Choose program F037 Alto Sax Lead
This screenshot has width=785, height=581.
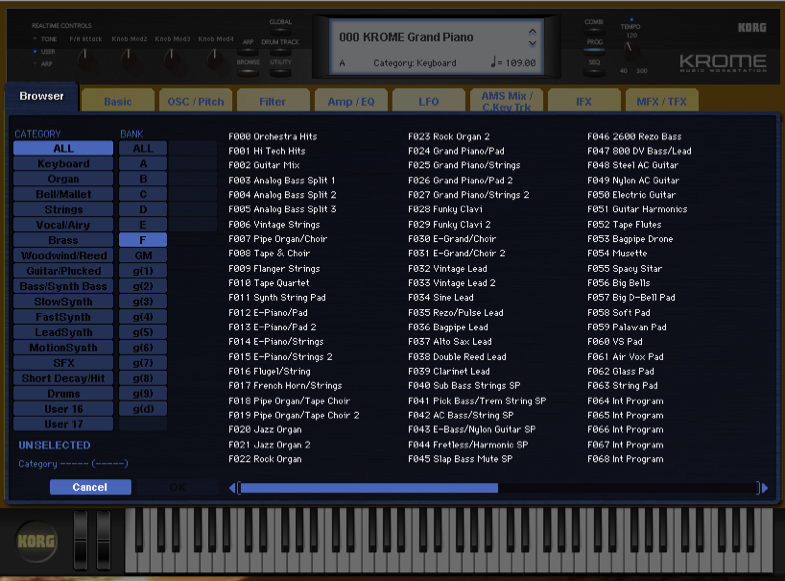(x=450, y=342)
